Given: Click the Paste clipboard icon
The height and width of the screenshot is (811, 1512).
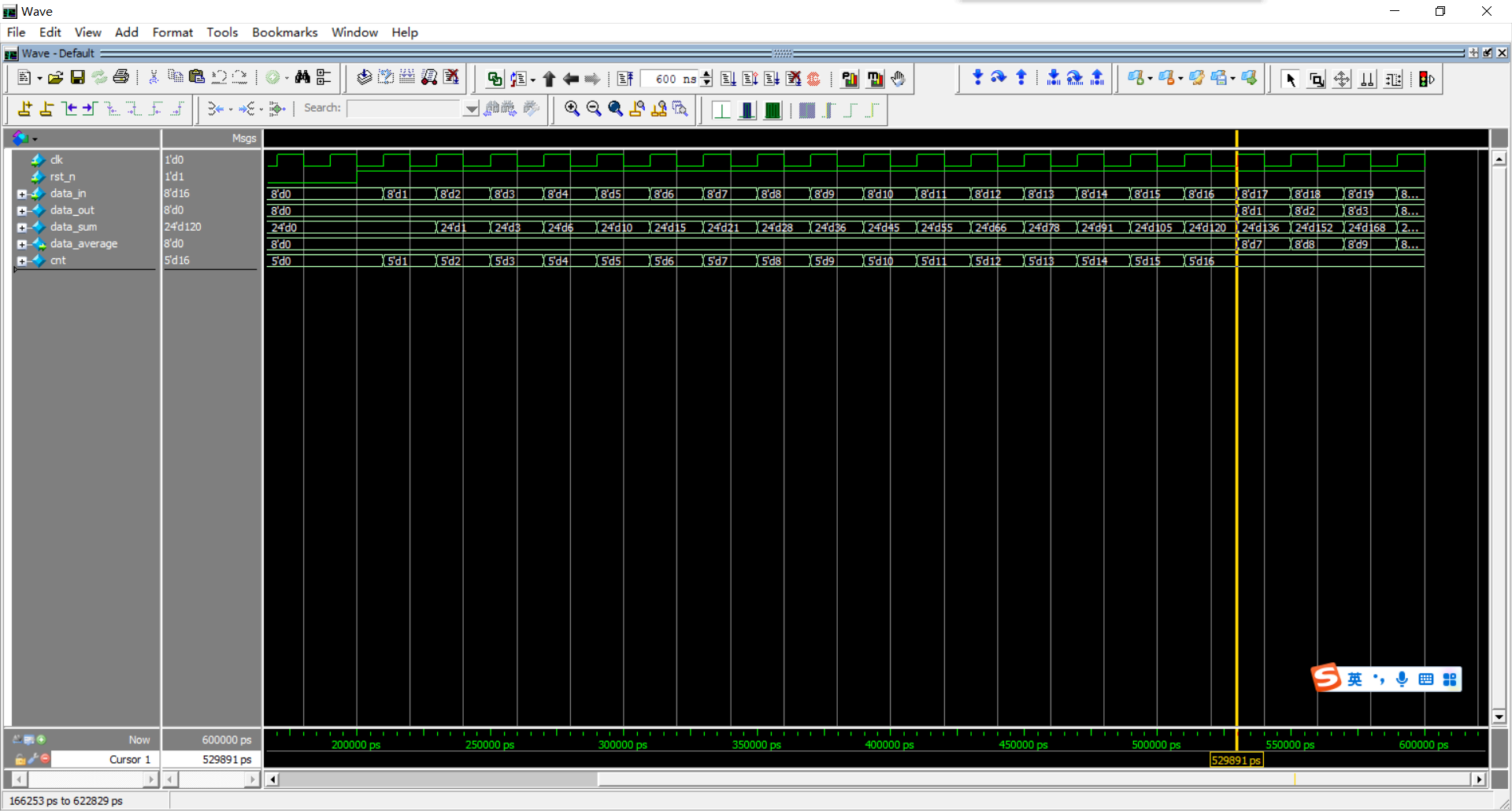Looking at the screenshot, I should [197, 77].
